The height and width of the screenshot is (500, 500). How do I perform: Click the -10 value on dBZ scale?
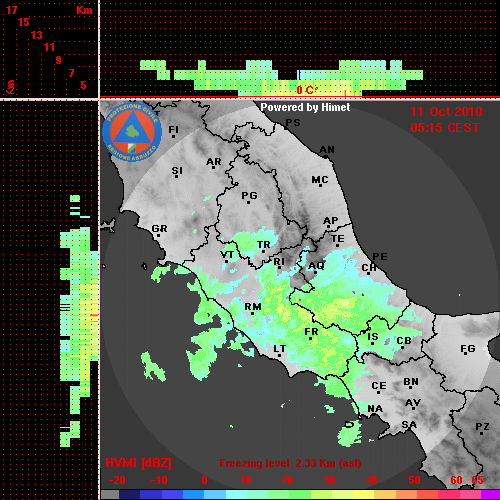click(159, 480)
